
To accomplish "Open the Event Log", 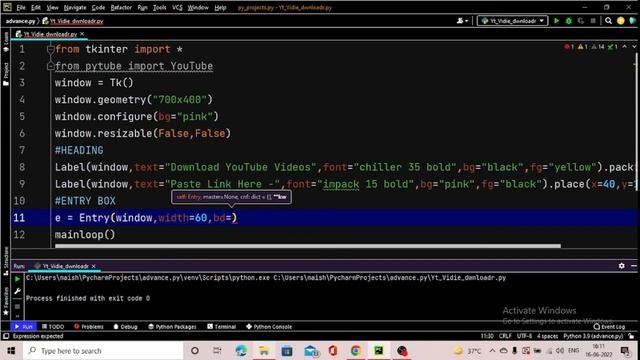I will 609,327.
